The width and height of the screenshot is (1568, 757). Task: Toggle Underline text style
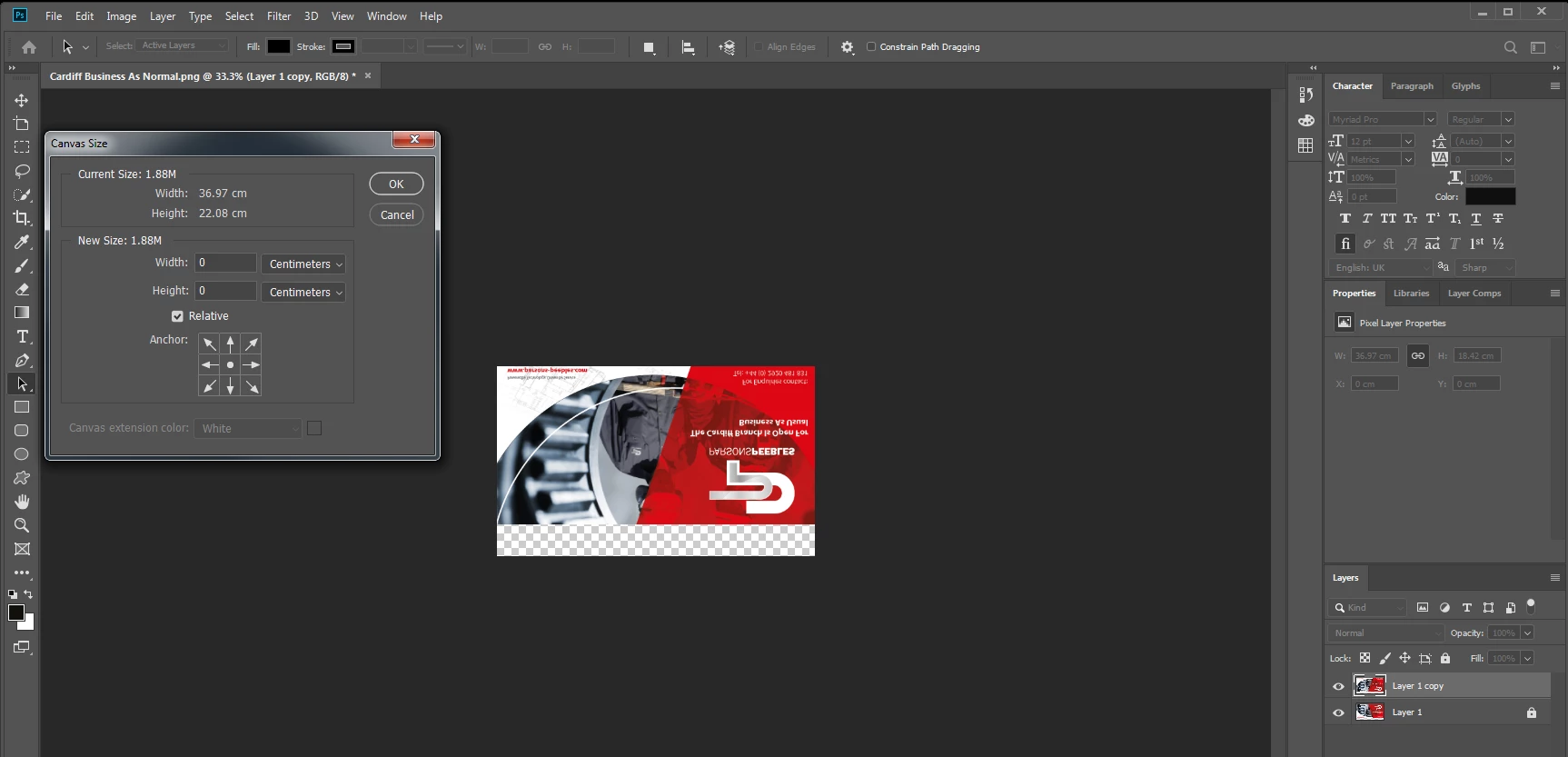coord(1475,218)
